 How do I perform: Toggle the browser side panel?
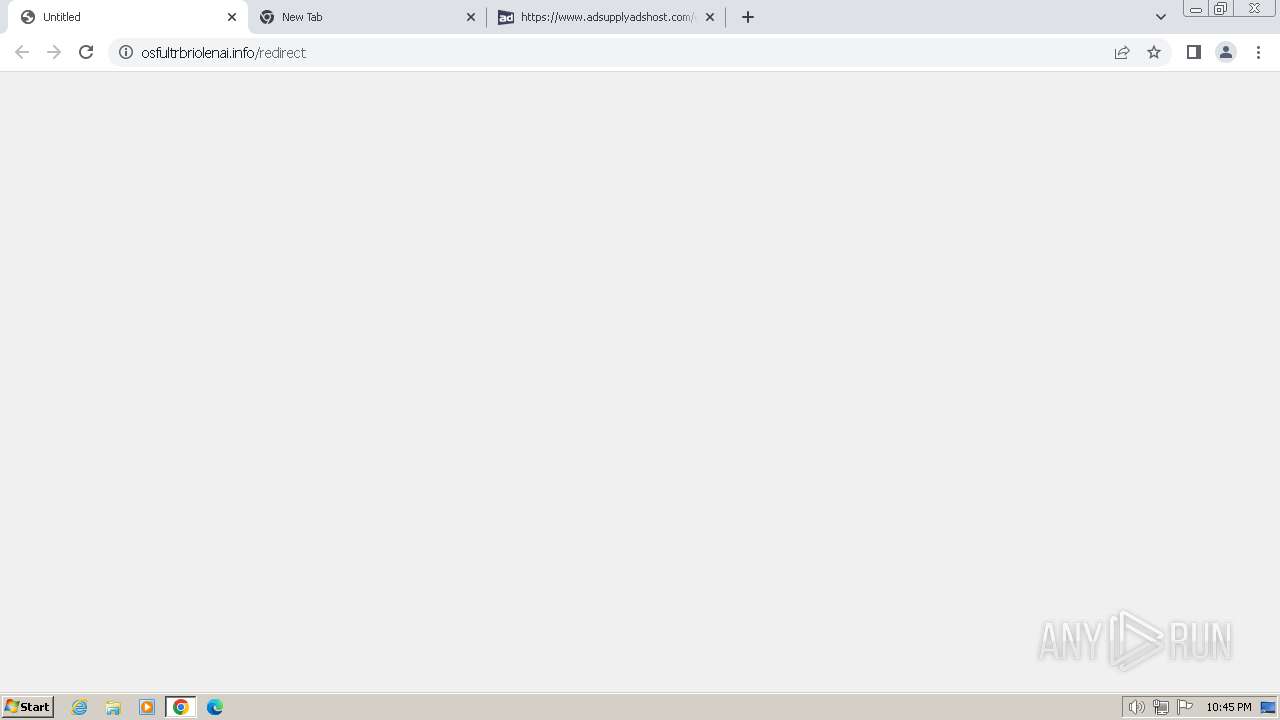(1194, 52)
